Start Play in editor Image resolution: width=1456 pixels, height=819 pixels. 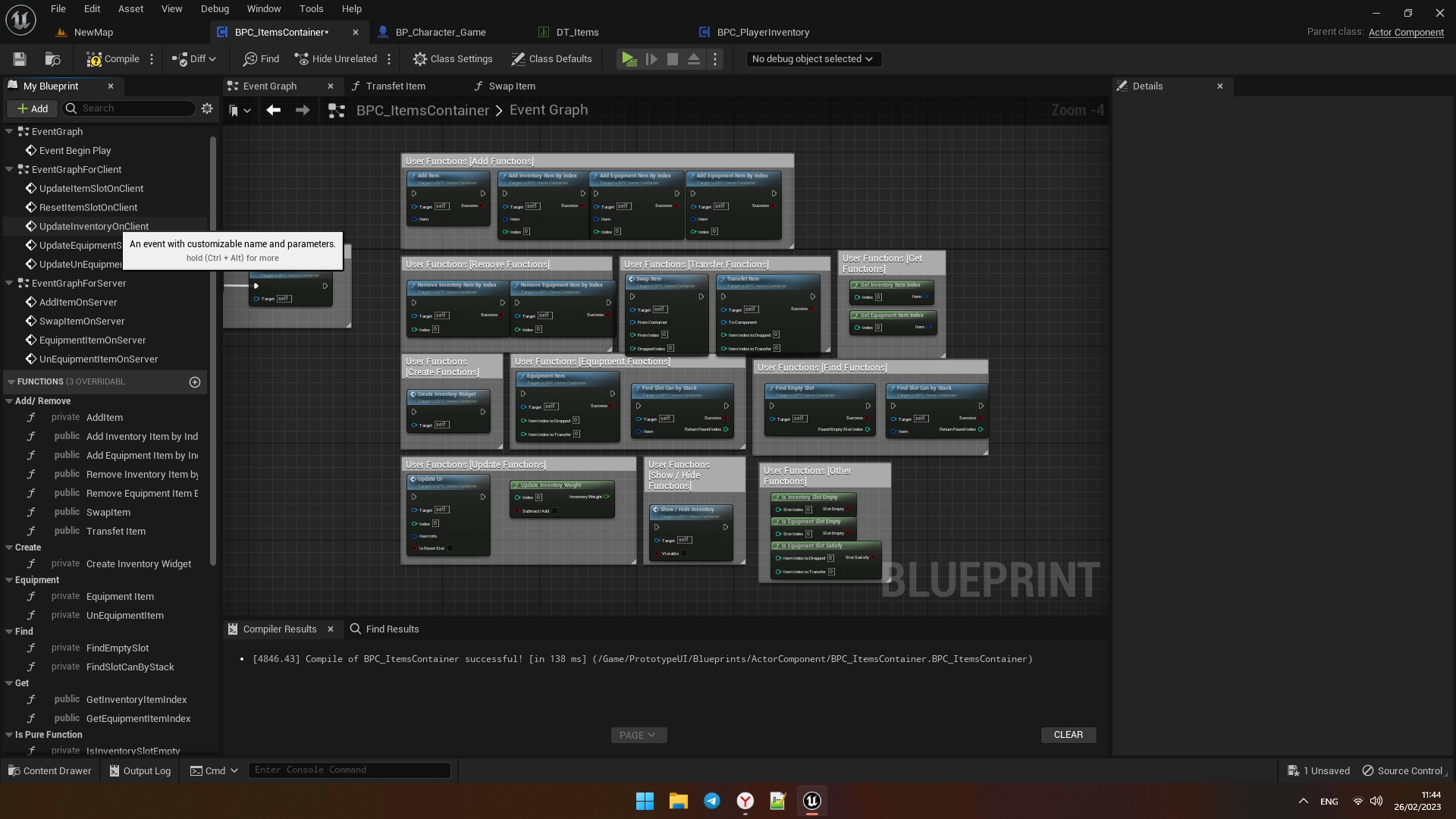coord(629,59)
